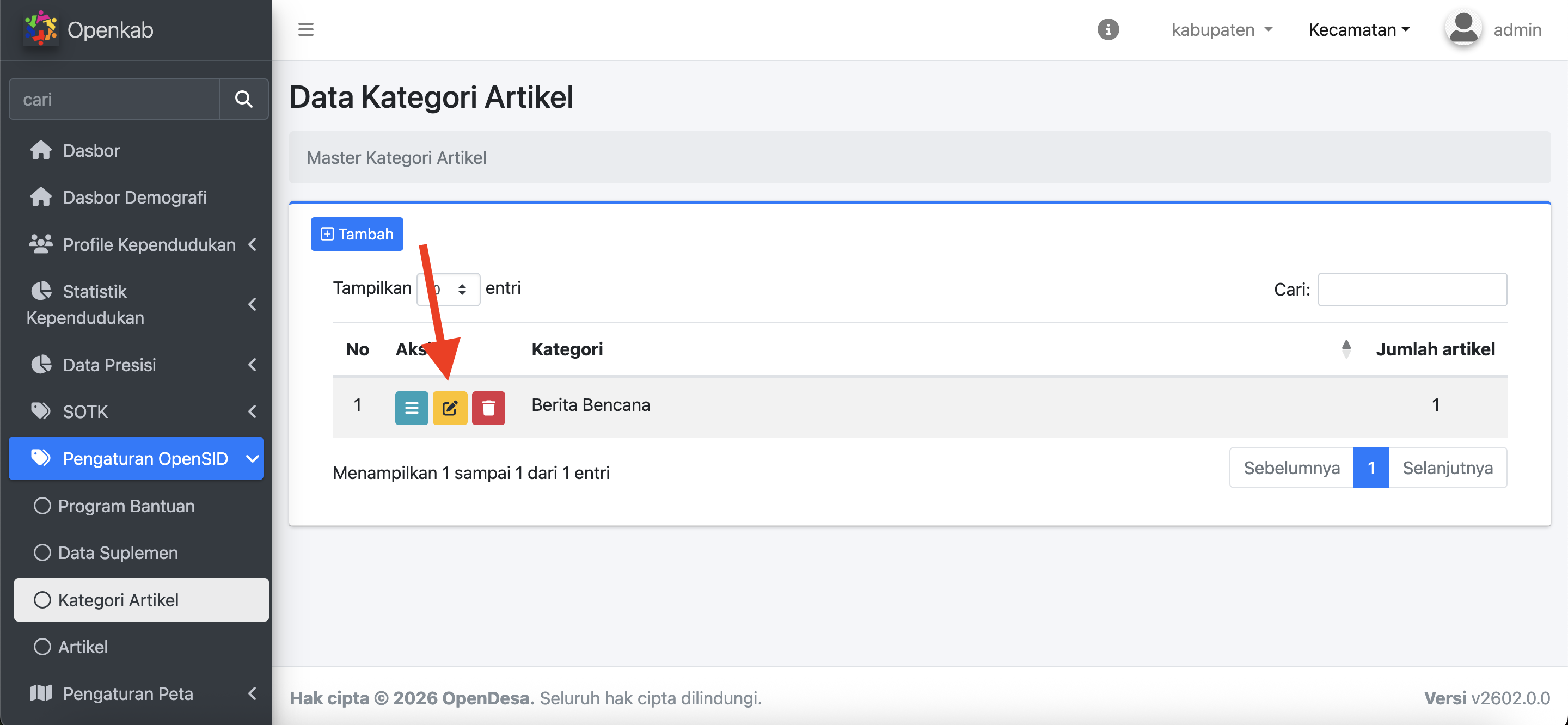Open the kabupaten dropdown
Viewport: 1568px width, 725px height.
(1222, 29)
